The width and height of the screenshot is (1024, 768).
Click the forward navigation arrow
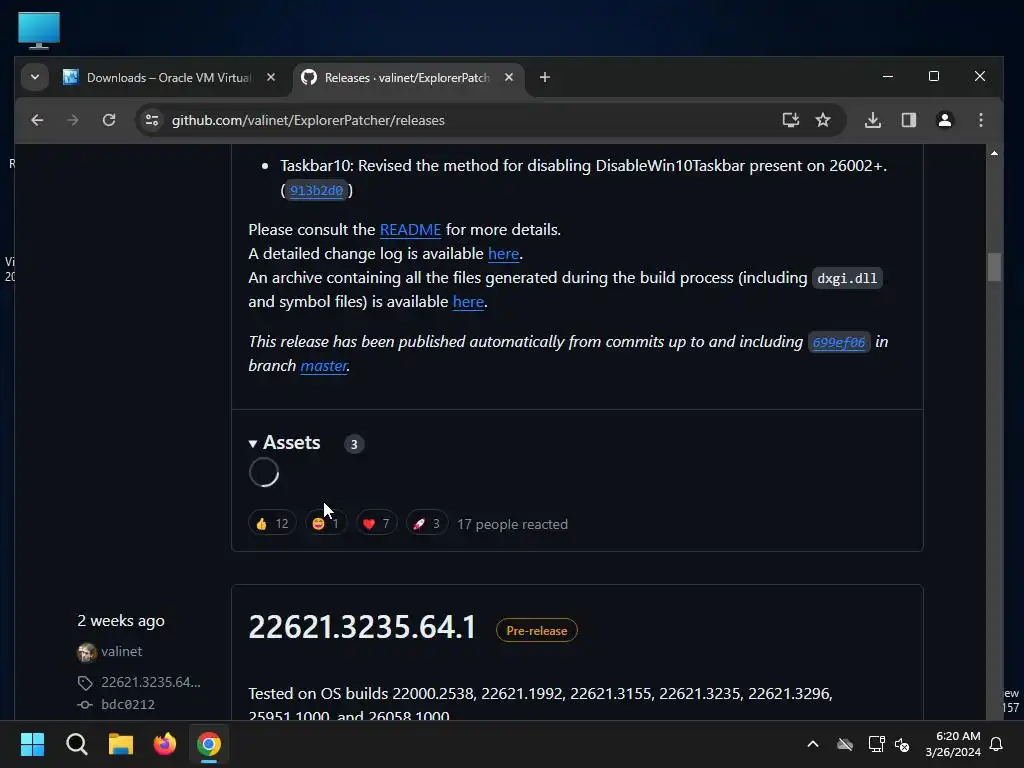click(73, 120)
